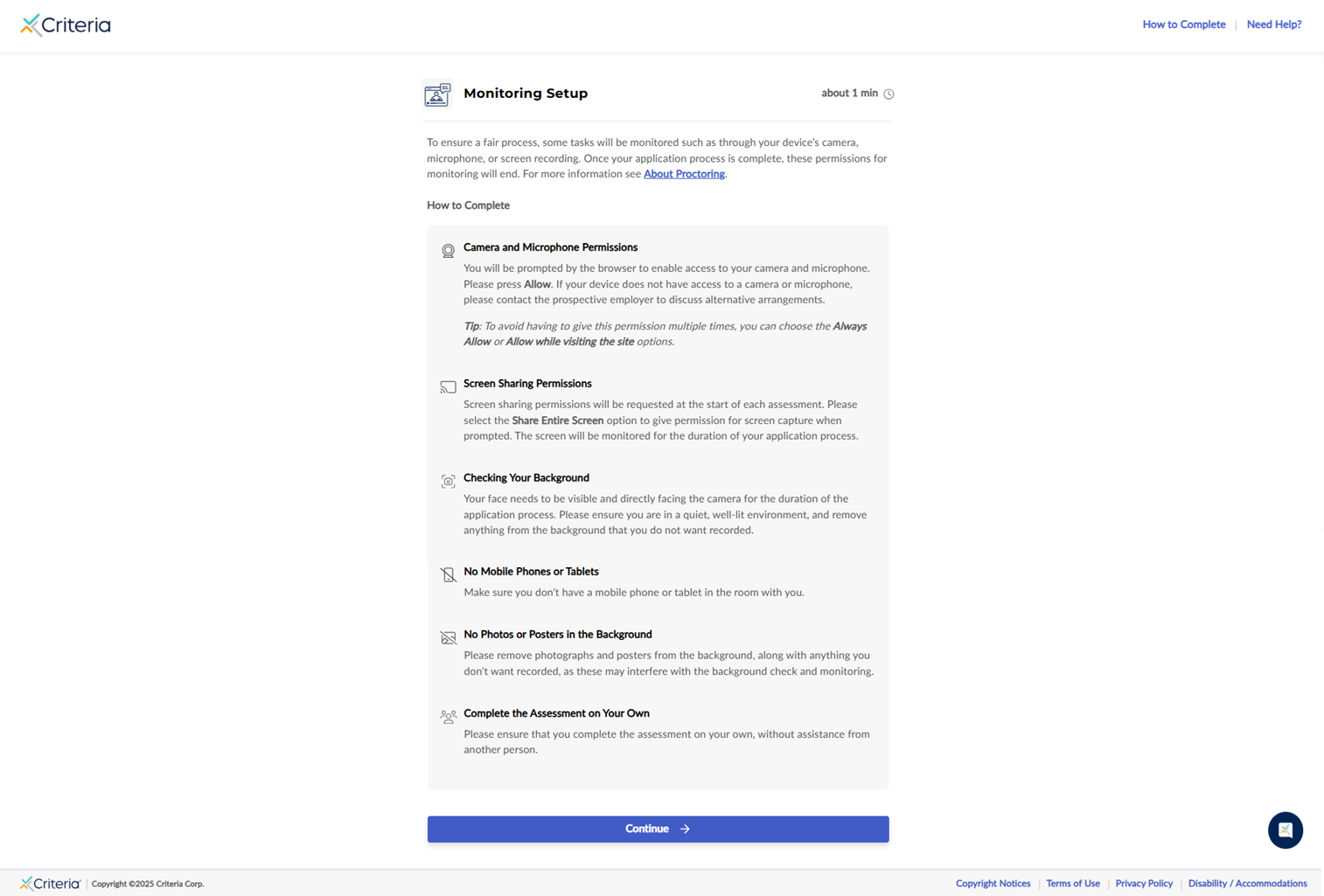This screenshot has height=896, width=1324.
Task: Open the How to Complete link
Action: click(x=1184, y=24)
